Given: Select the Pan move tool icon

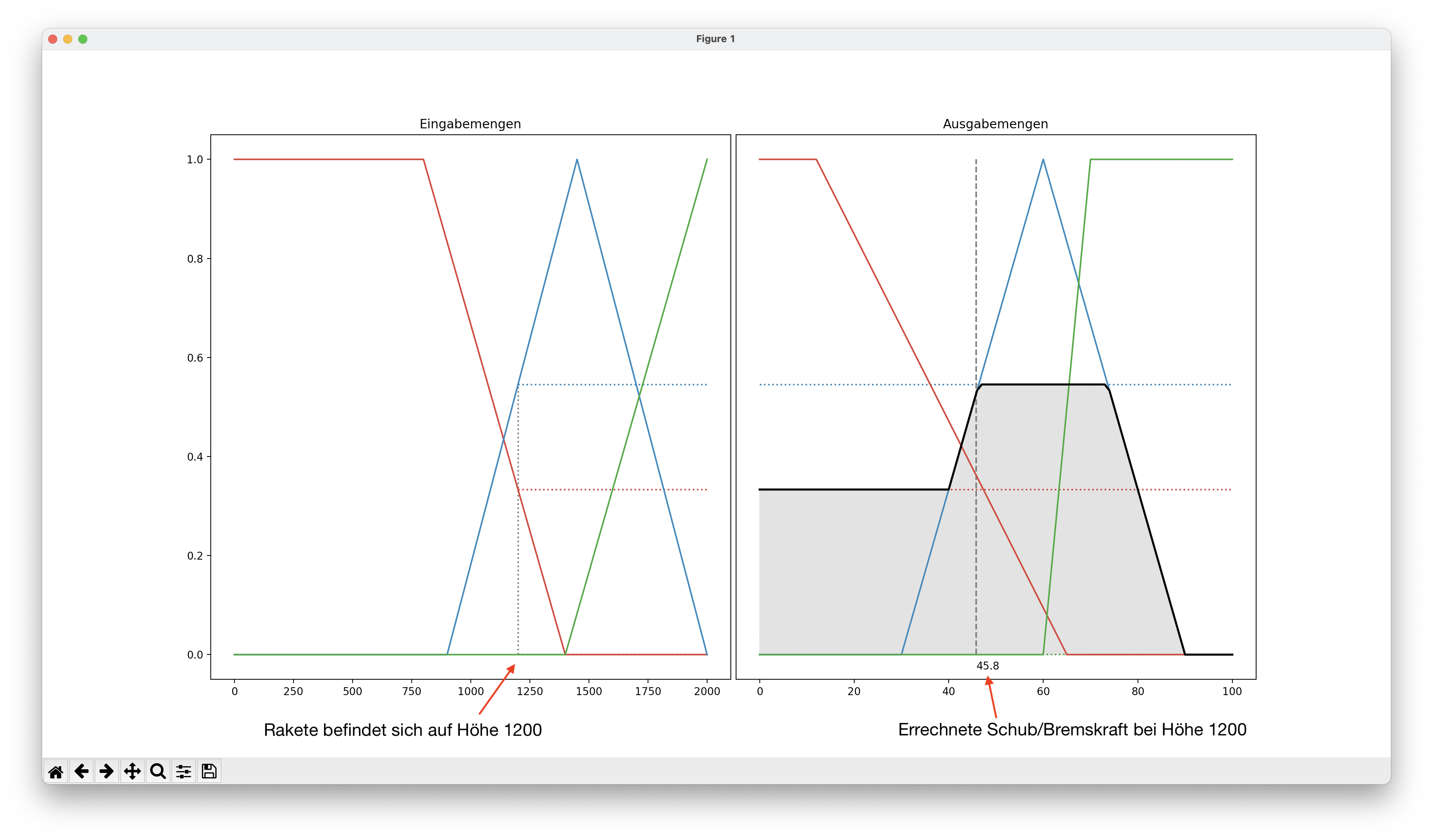Looking at the screenshot, I should click(132, 771).
